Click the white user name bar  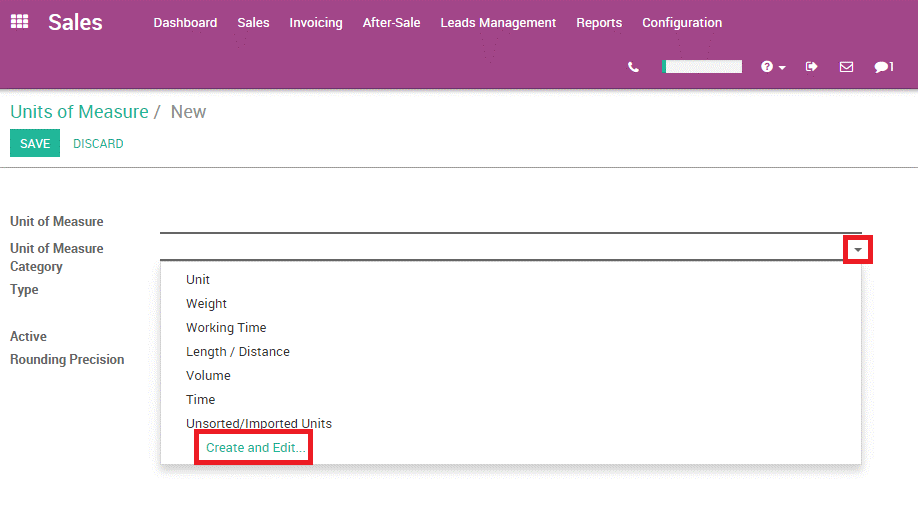coord(702,67)
